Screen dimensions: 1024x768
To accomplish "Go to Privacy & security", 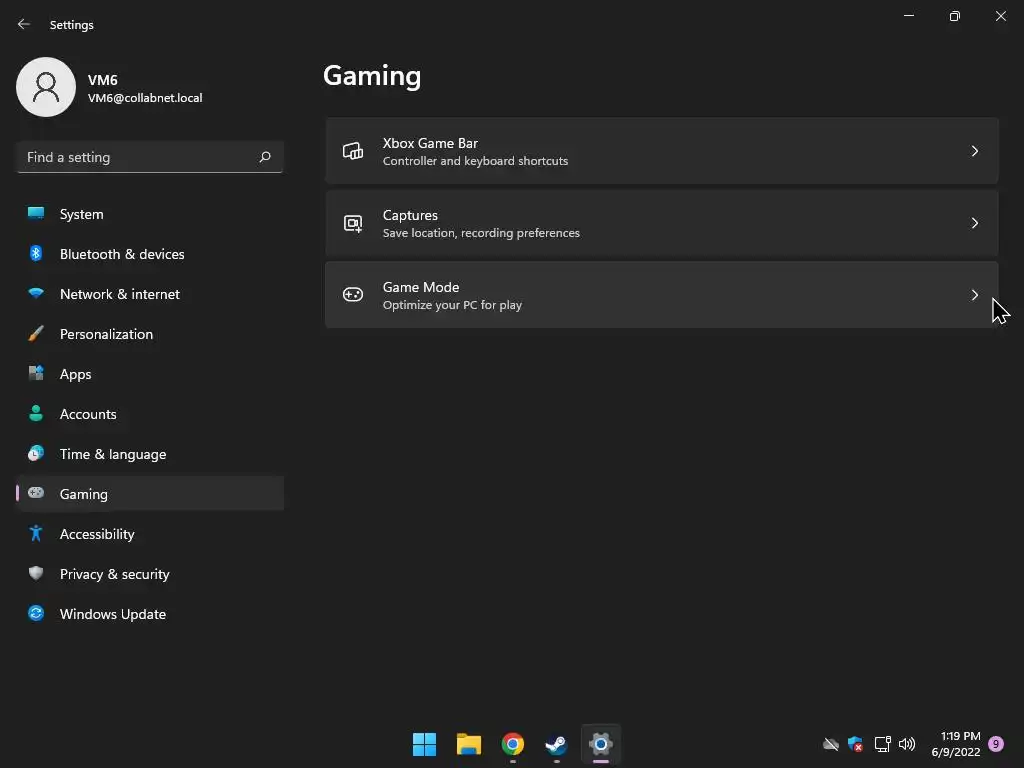I will 150,574.
